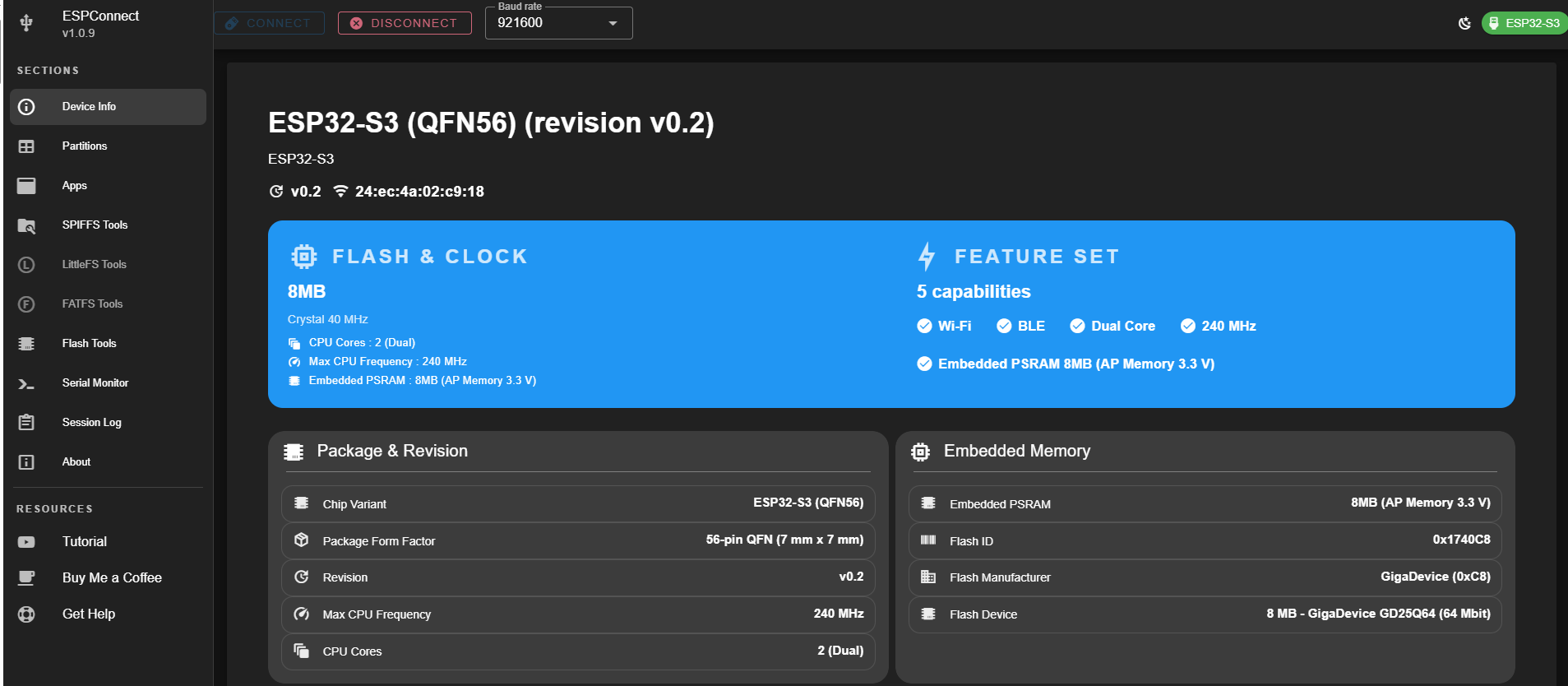Click the About info icon
Screen dimensions: 1568x686
26,462
